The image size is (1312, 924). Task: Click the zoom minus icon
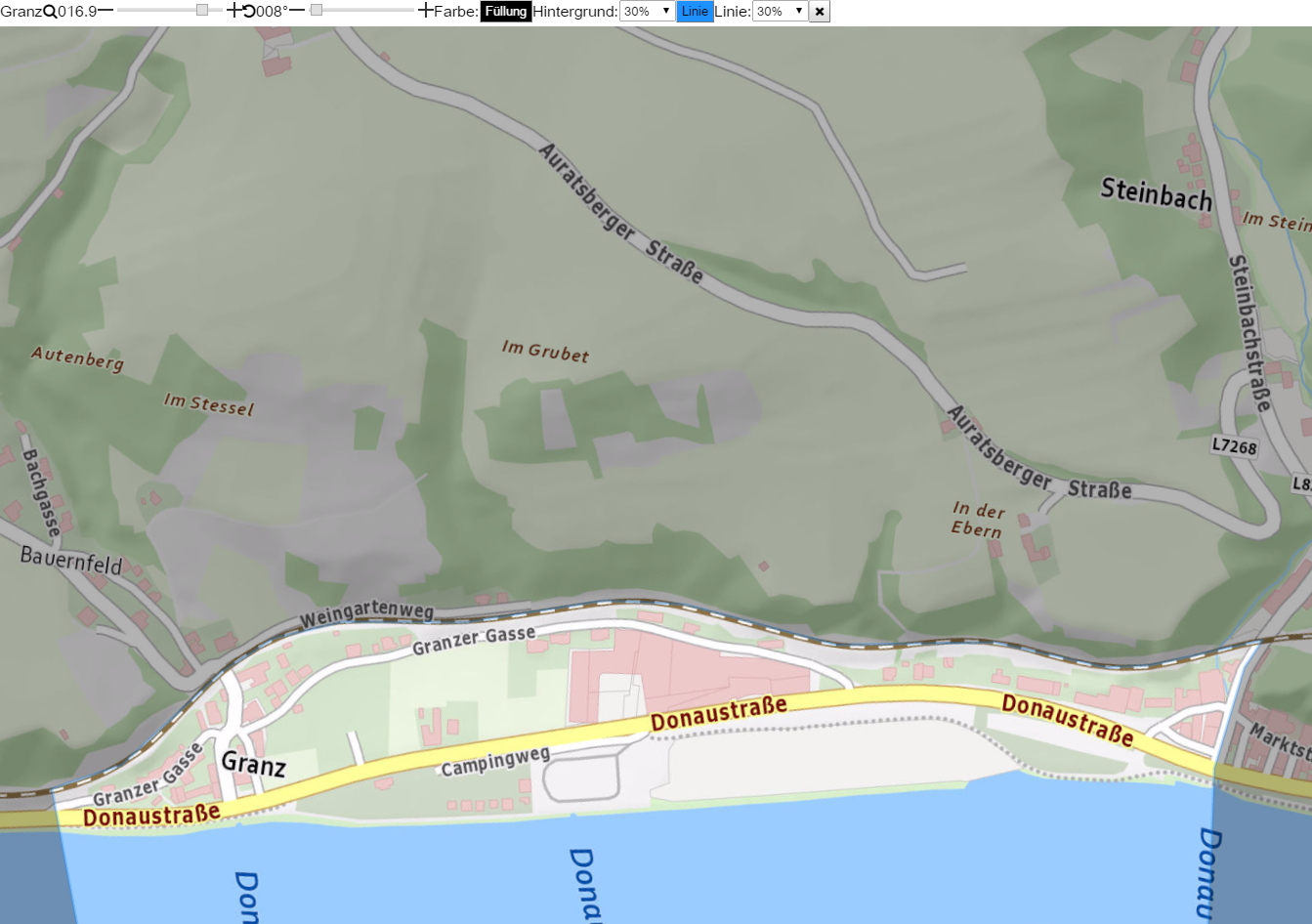[x=106, y=11]
